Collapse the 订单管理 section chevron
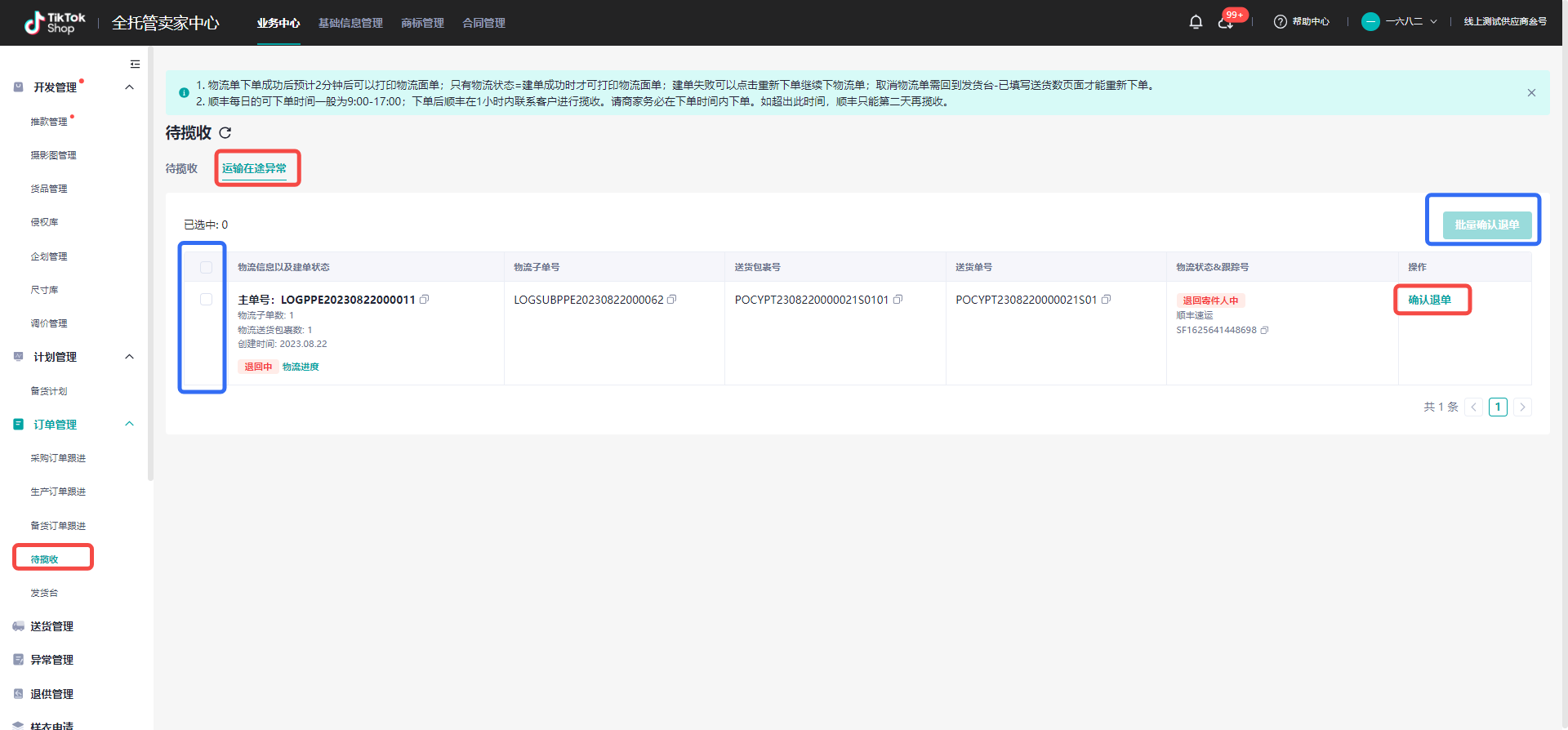The height and width of the screenshot is (730, 1568). [129, 424]
